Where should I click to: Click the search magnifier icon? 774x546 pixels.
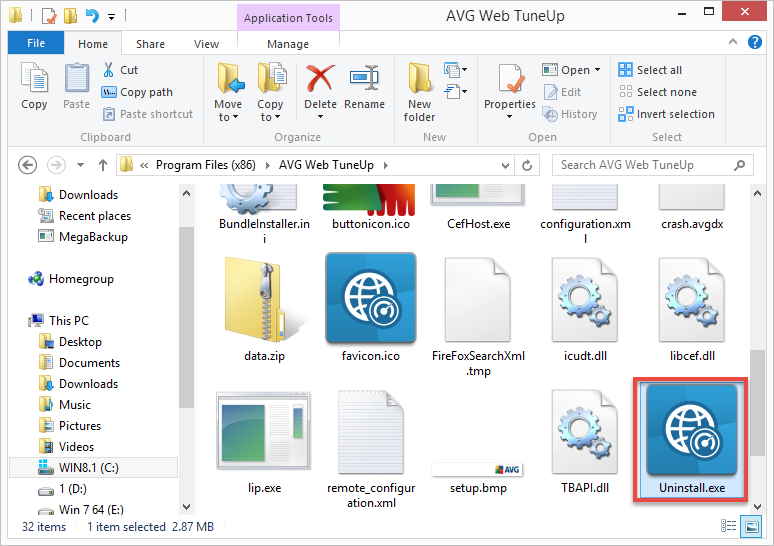pos(739,165)
